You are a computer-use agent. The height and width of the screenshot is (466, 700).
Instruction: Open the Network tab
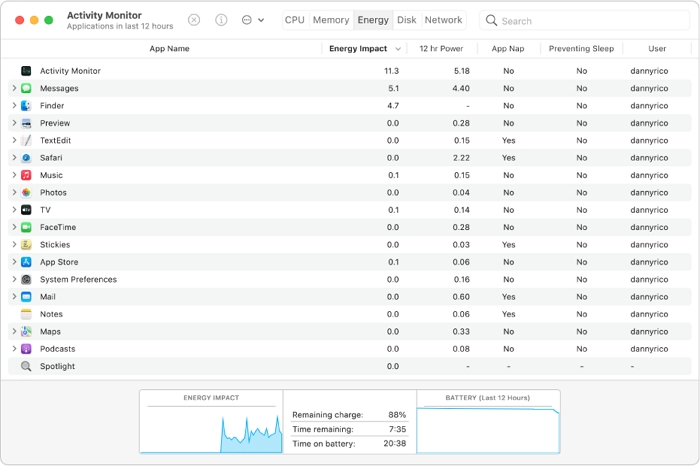pyautogui.click(x=443, y=20)
